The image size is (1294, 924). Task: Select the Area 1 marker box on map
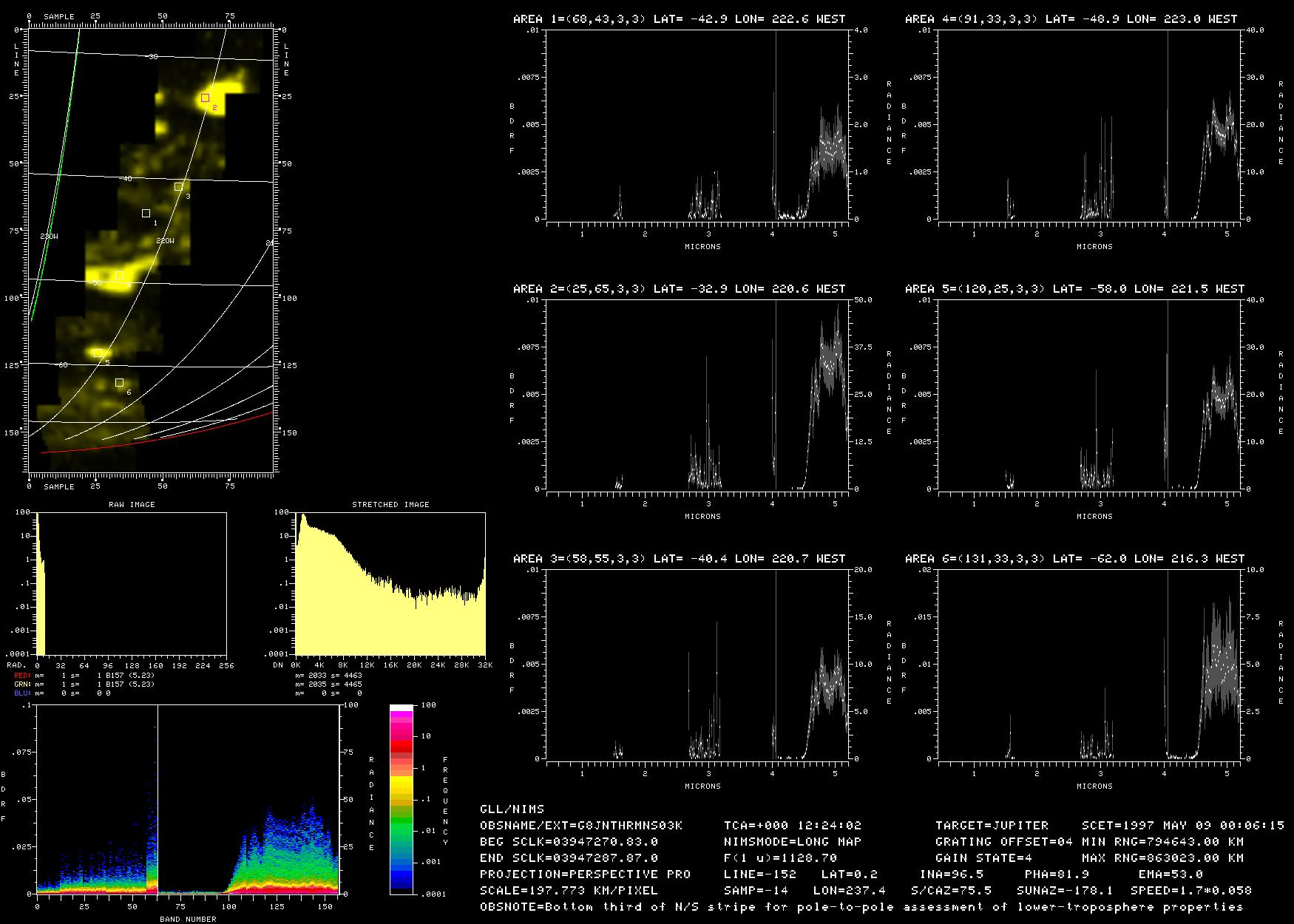(x=146, y=214)
